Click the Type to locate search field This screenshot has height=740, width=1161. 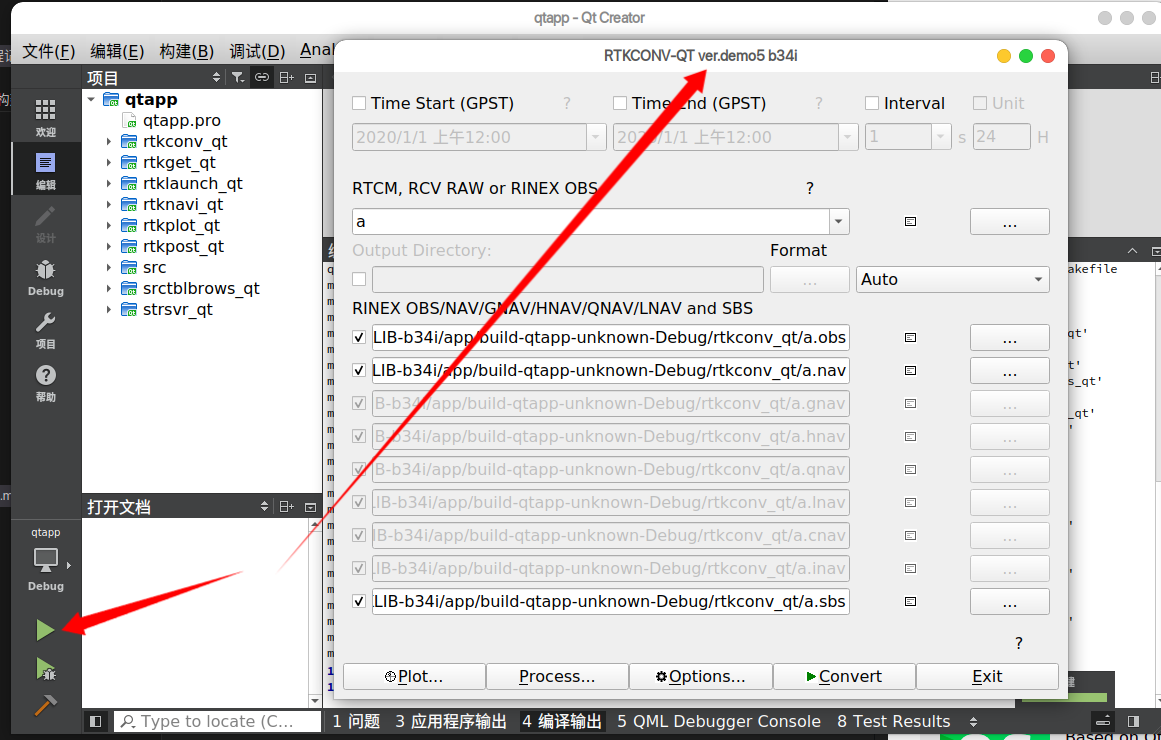coord(218,720)
